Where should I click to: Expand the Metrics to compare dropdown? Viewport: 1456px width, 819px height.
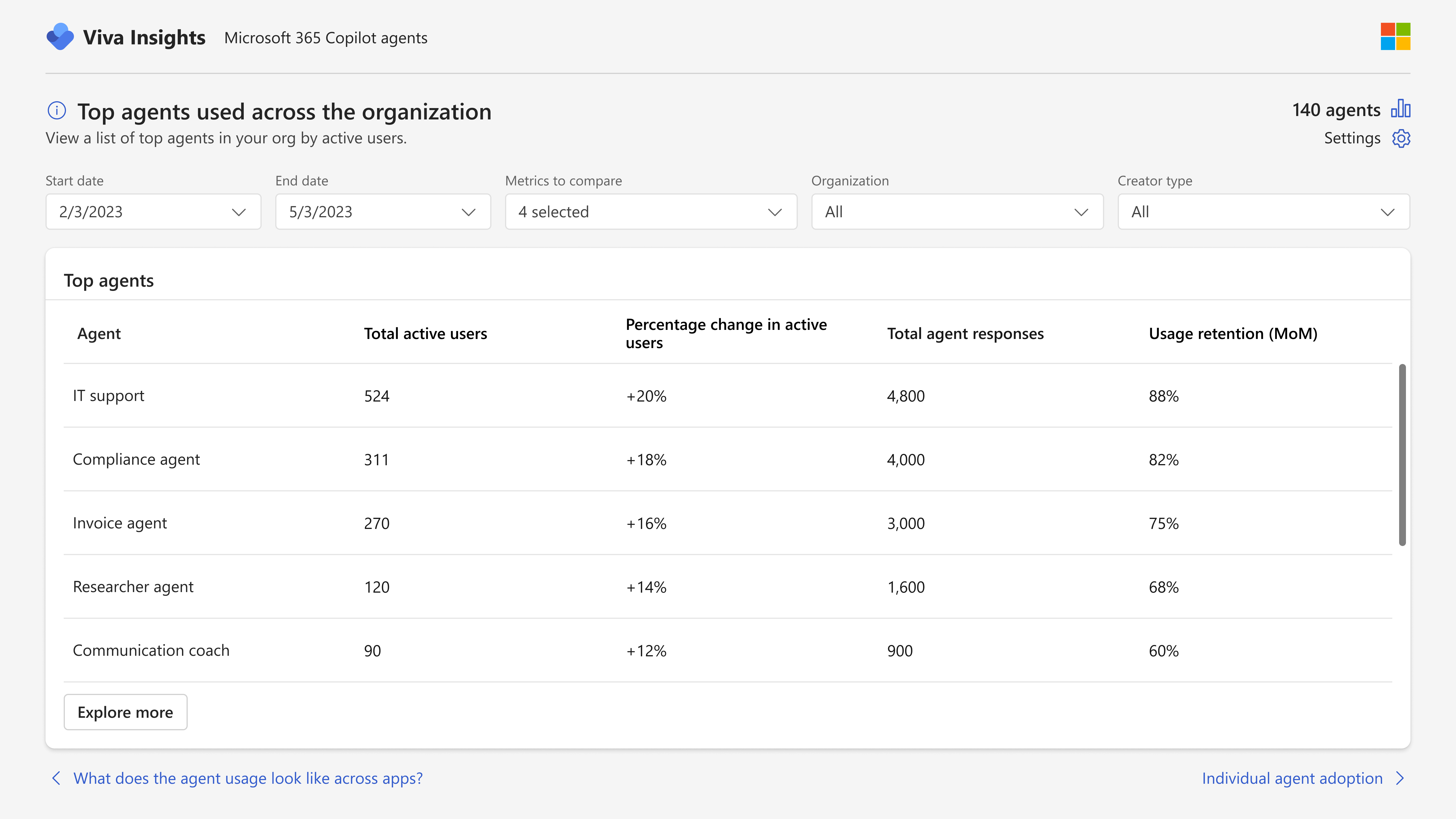point(651,212)
